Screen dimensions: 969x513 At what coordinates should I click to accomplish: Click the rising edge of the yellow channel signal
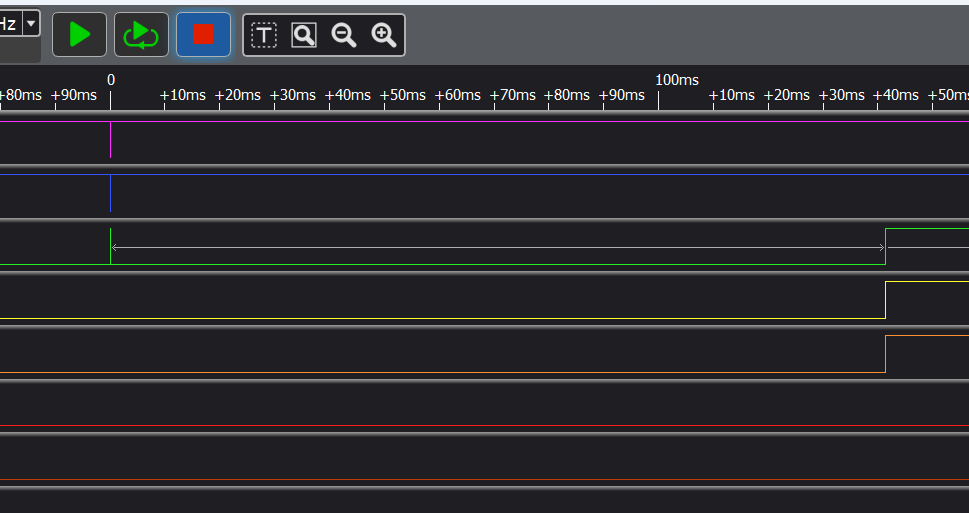click(886, 300)
